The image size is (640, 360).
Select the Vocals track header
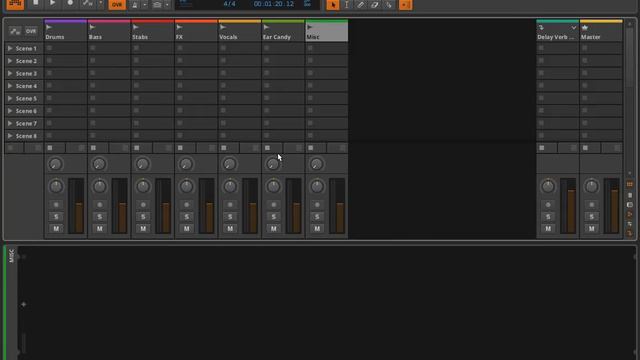coord(240,32)
